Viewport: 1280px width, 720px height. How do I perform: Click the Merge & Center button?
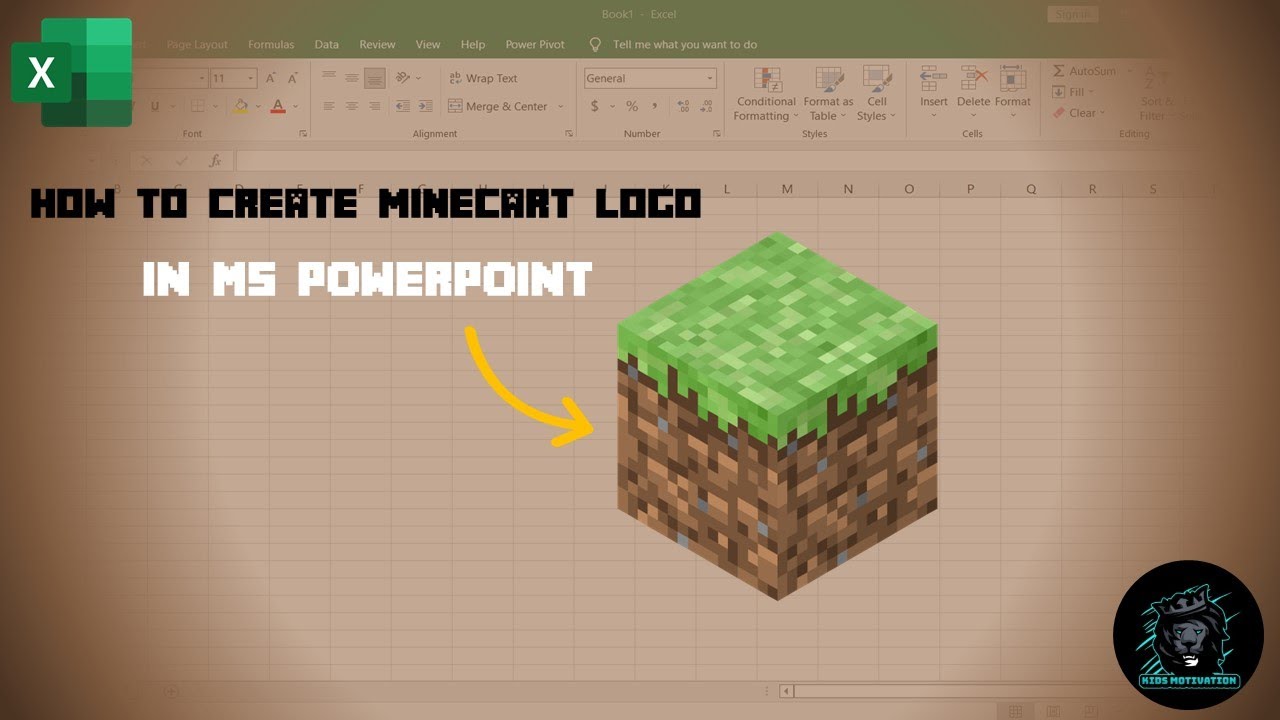click(498, 106)
